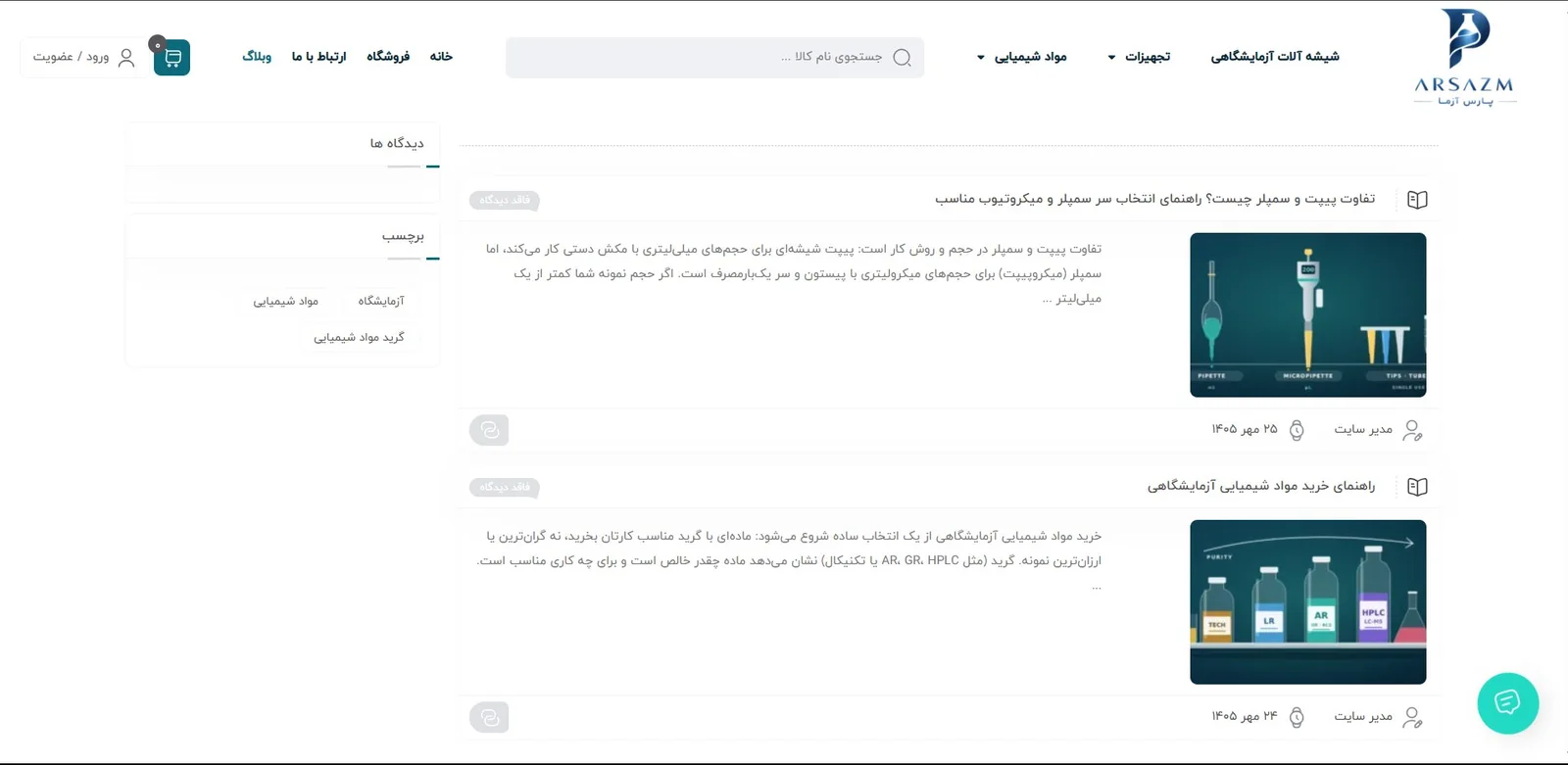
Task: Click the date ۲۵ مهر ۱۴۰۵
Action: tap(1245, 430)
